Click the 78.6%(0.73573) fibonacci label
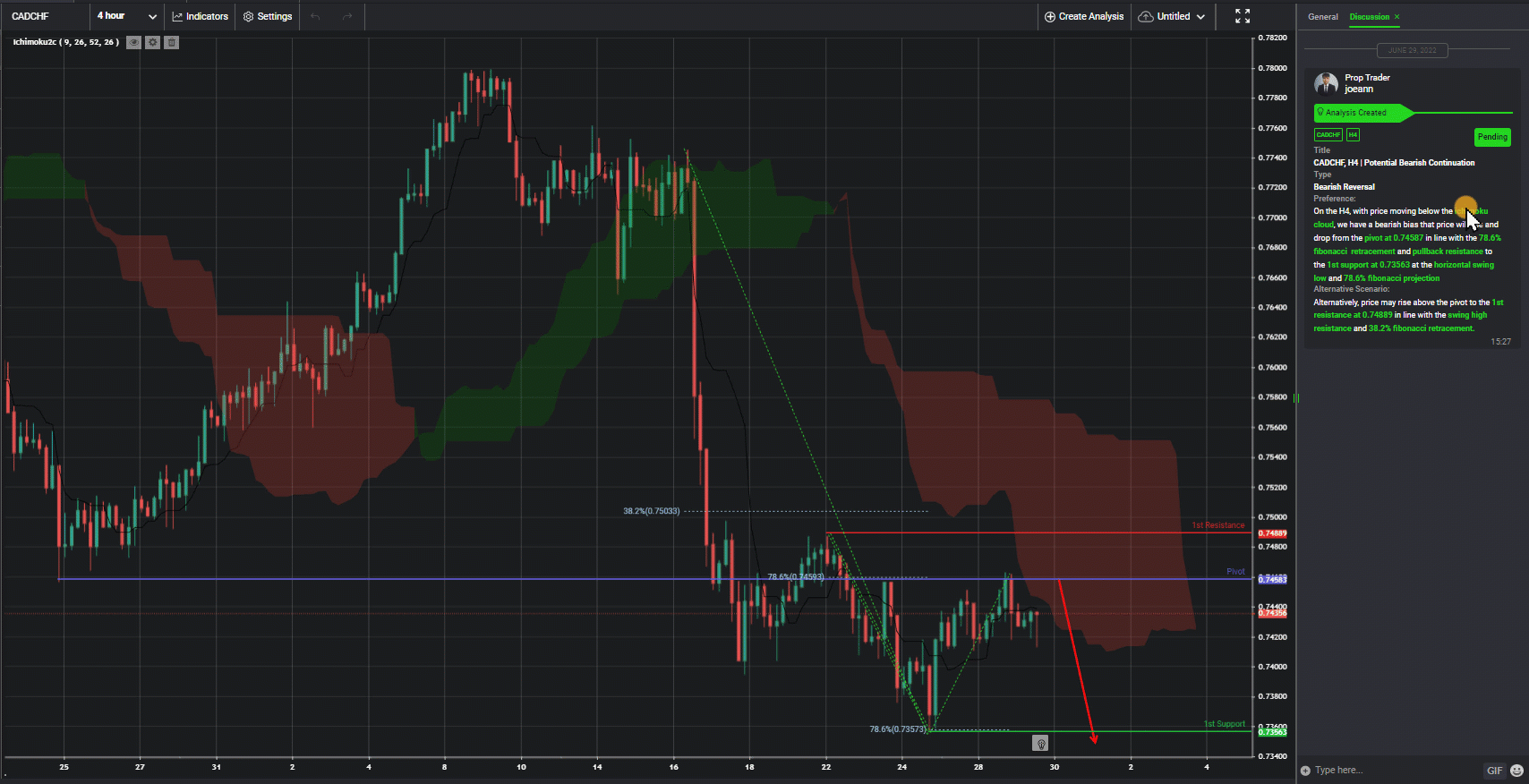The image size is (1529, 784). click(x=898, y=729)
